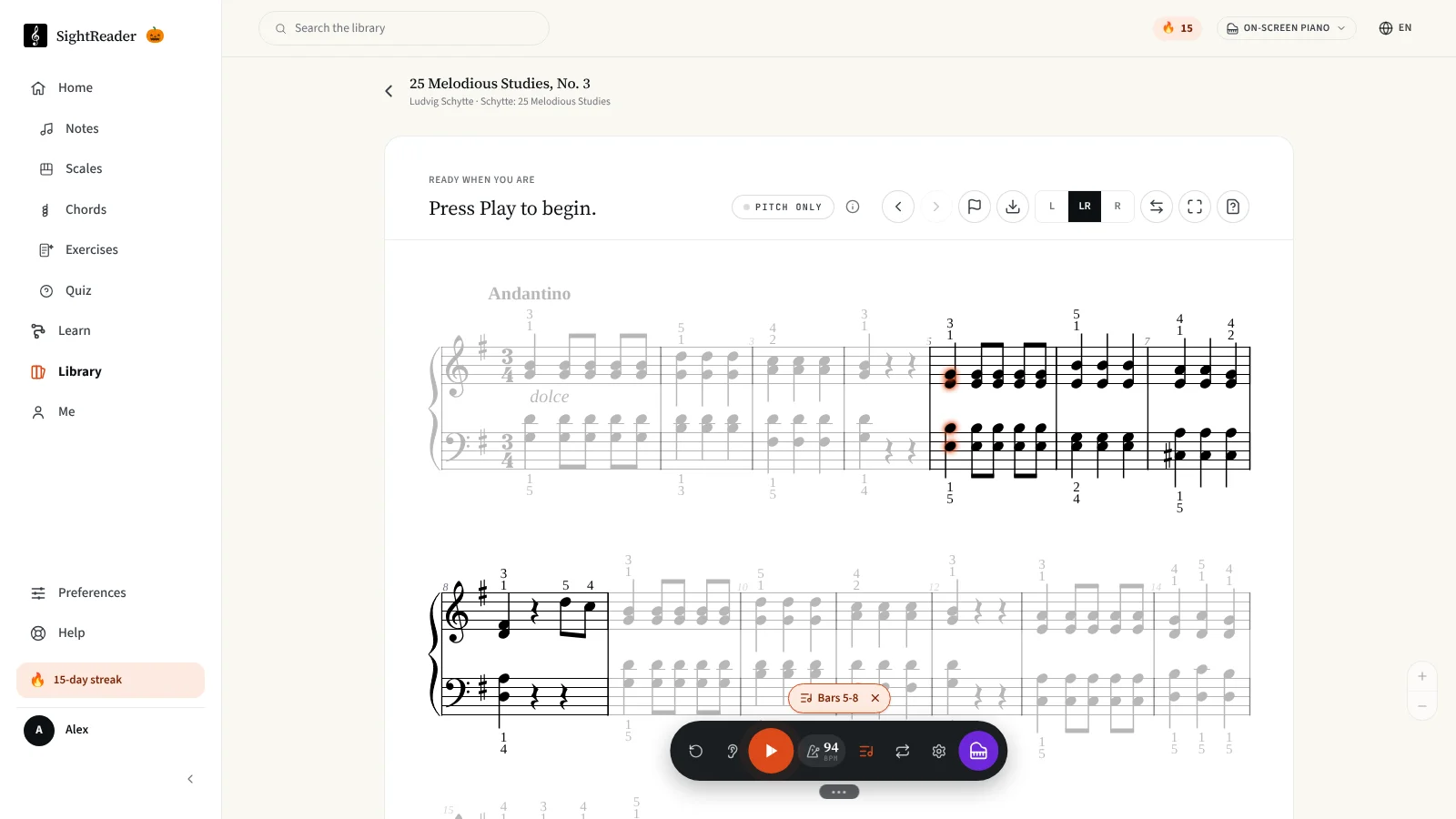Open the Learn section
The image size is (1456, 819).
pyautogui.click(x=110, y=331)
